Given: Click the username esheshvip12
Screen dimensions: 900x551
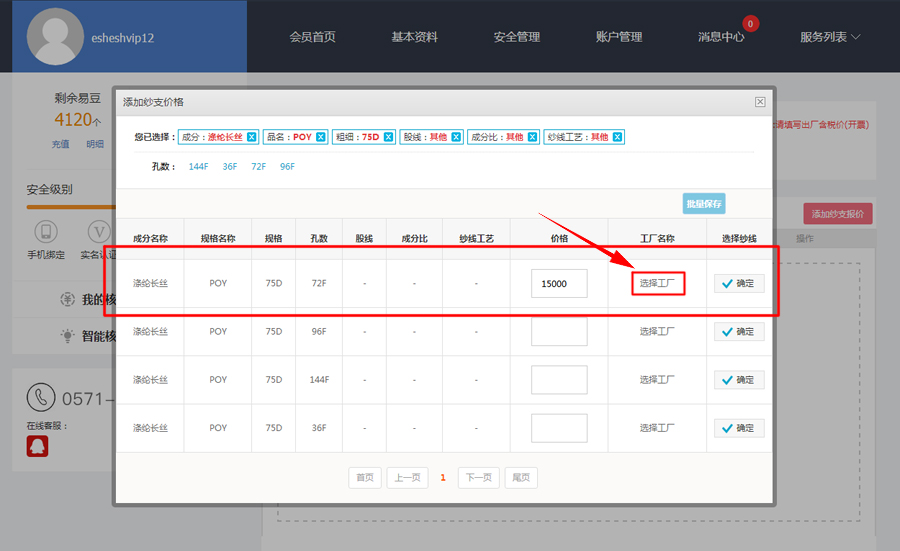Looking at the screenshot, I should (x=123, y=38).
